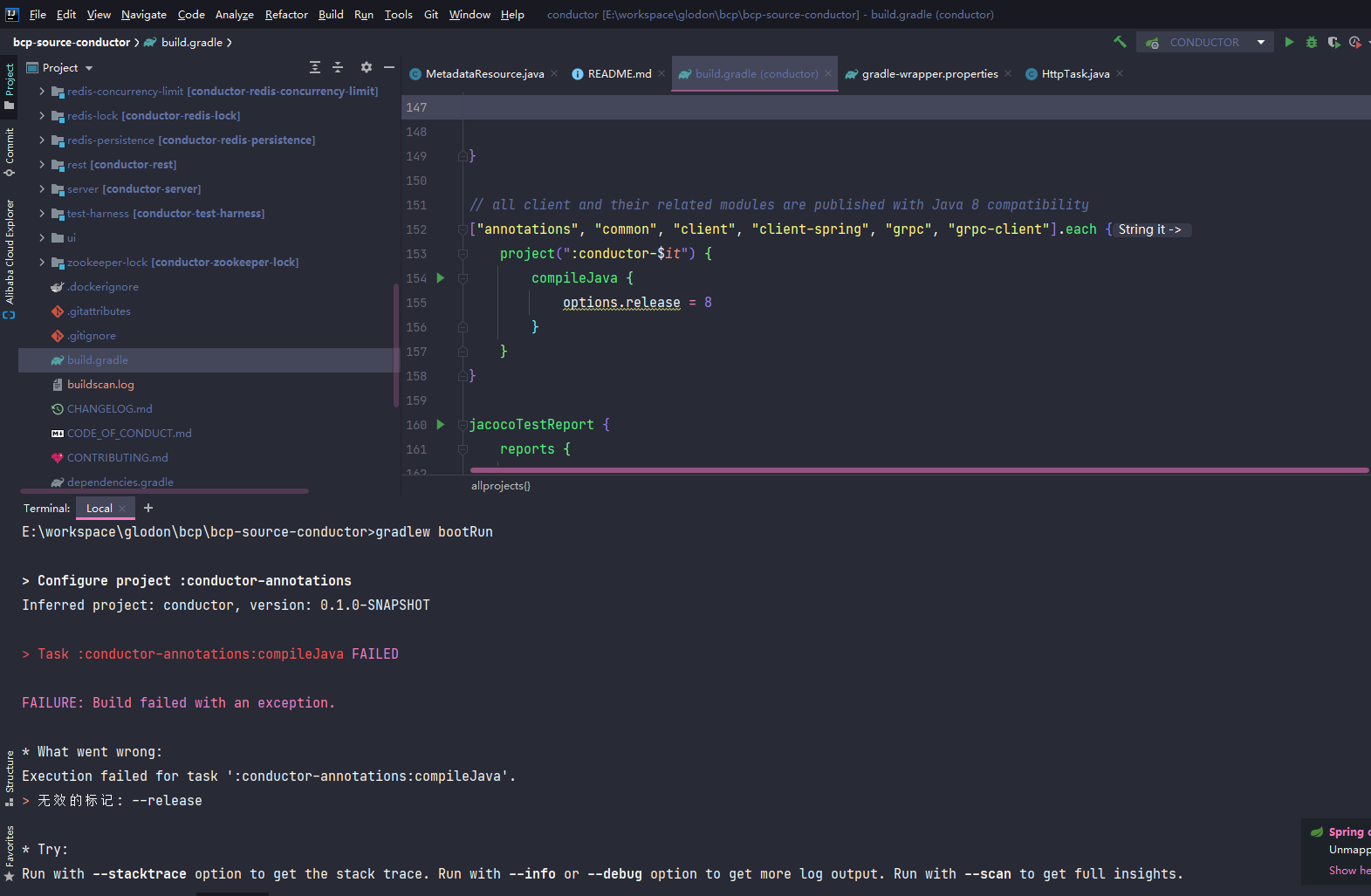Add a new terminal session tab
This screenshot has width=1371, height=896.
point(148,508)
